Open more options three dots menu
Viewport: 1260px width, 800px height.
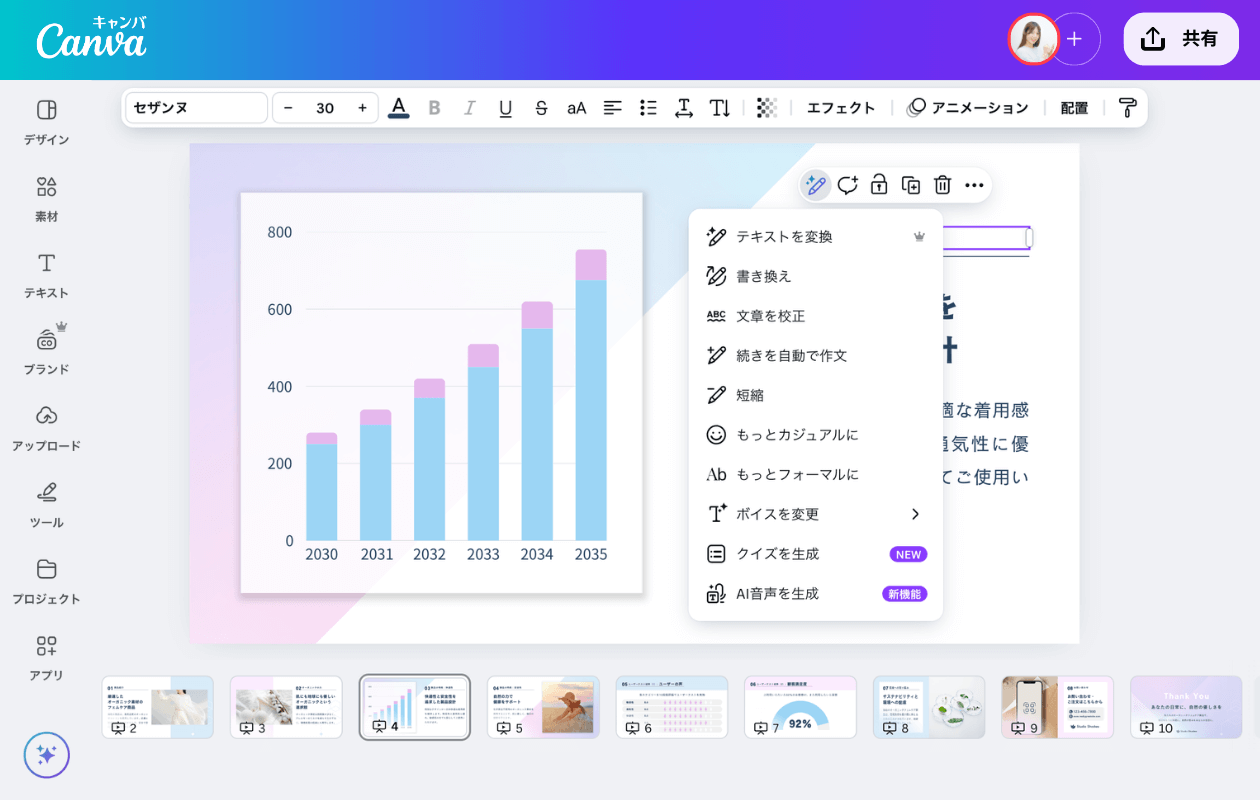[x=974, y=185]
